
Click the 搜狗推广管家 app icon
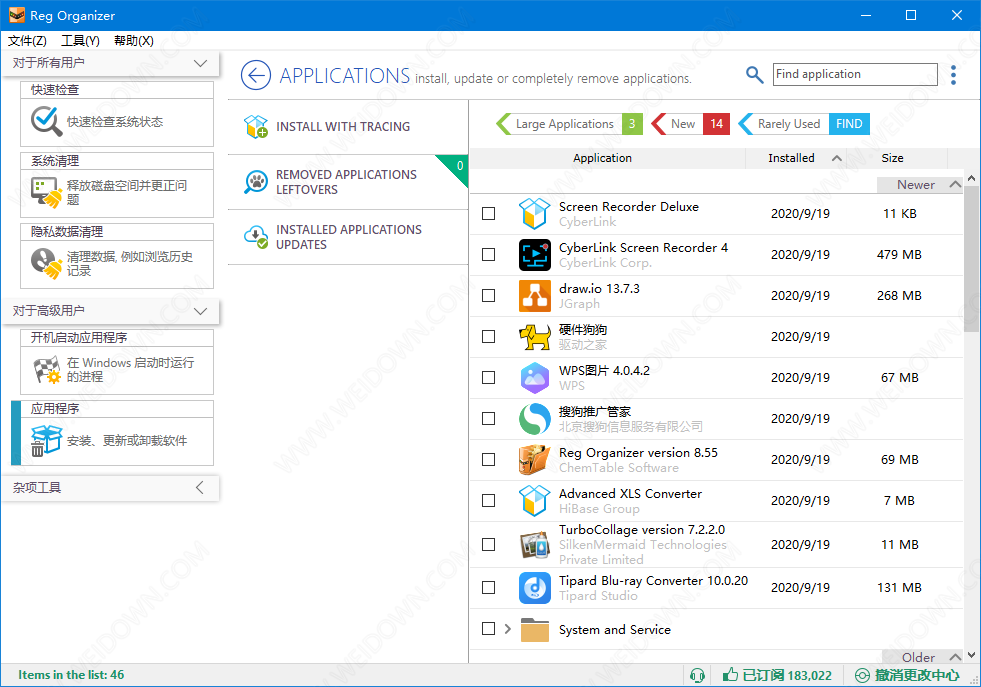[x=535, y=419]
